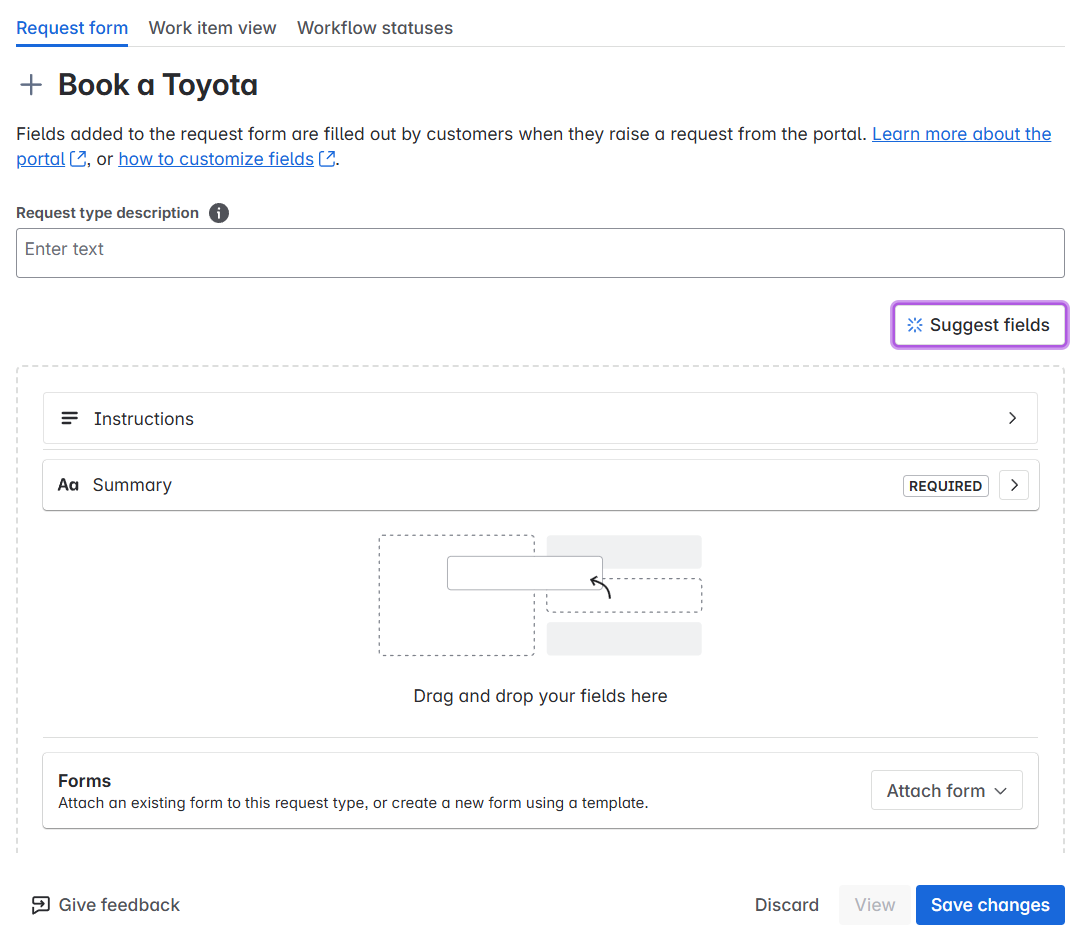Viewport: 1080px width, 940px height.
Task: Expand the Instructions row chevron
Action: pos(1012,419)
